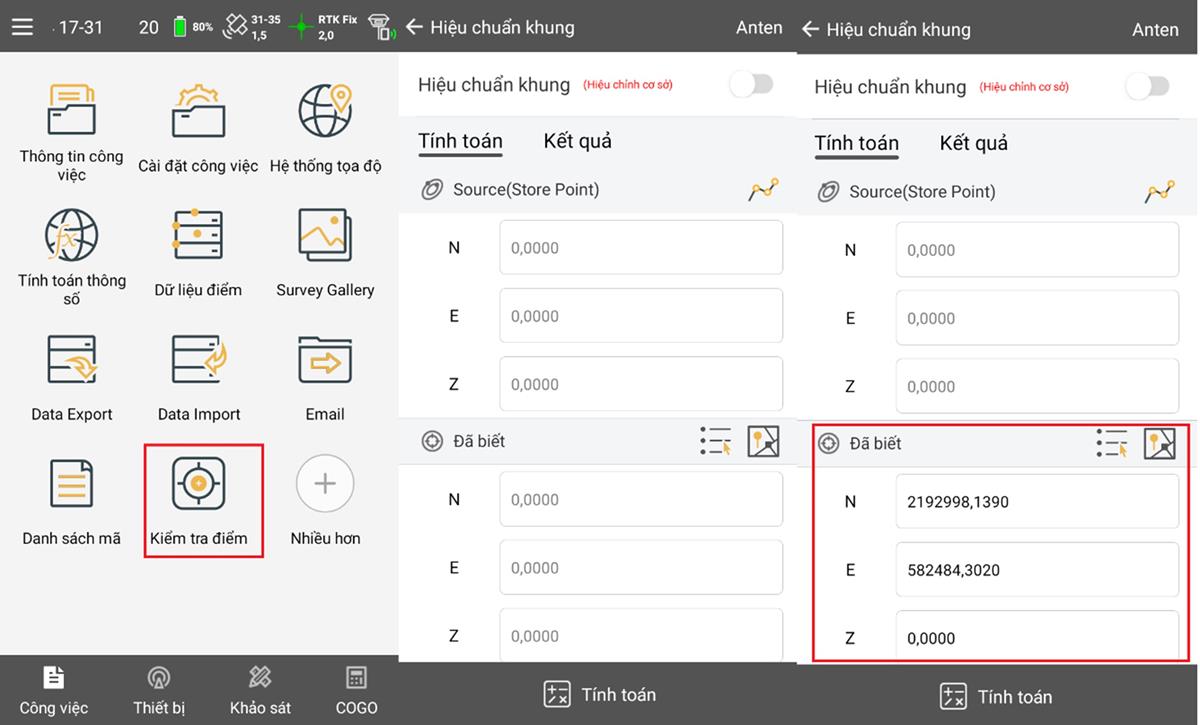Click the N field showing 2192998,1390
This screenshot has height=725, width=1200.
[x=1036, y=502]
